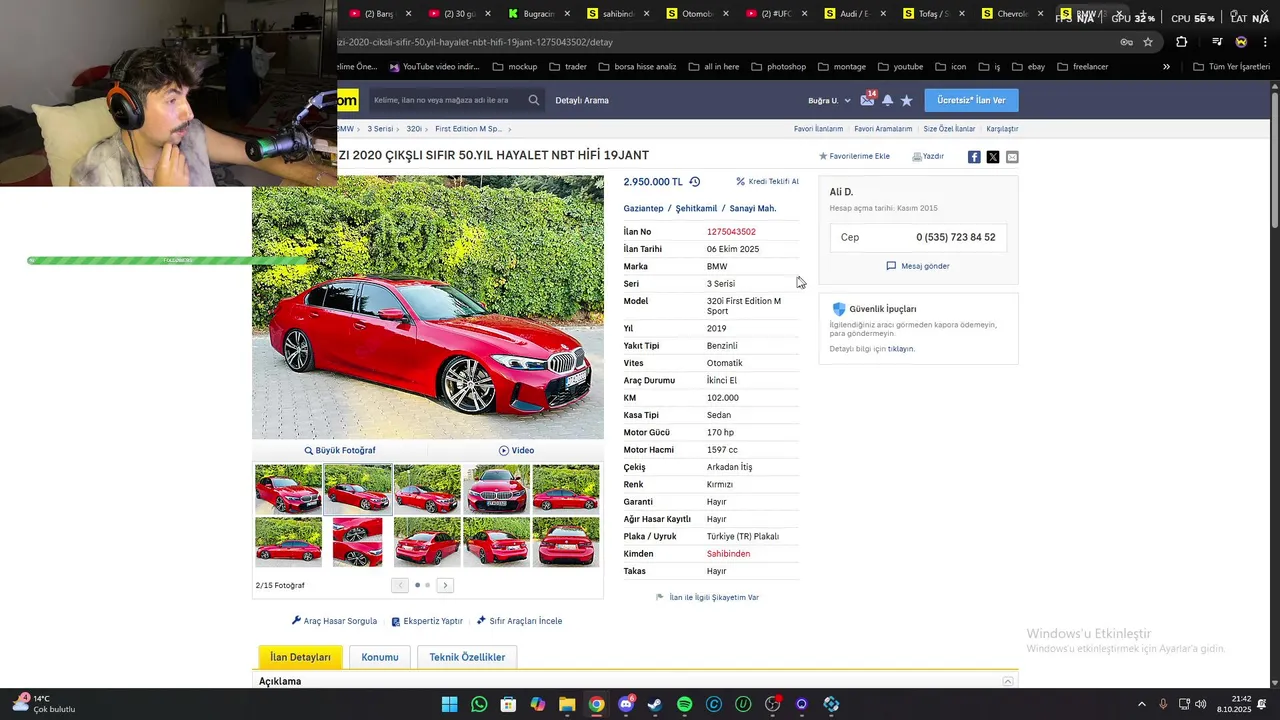The image size is (1280, 720).
Task: Click Gaziantep location link
Action: (643, 208)
